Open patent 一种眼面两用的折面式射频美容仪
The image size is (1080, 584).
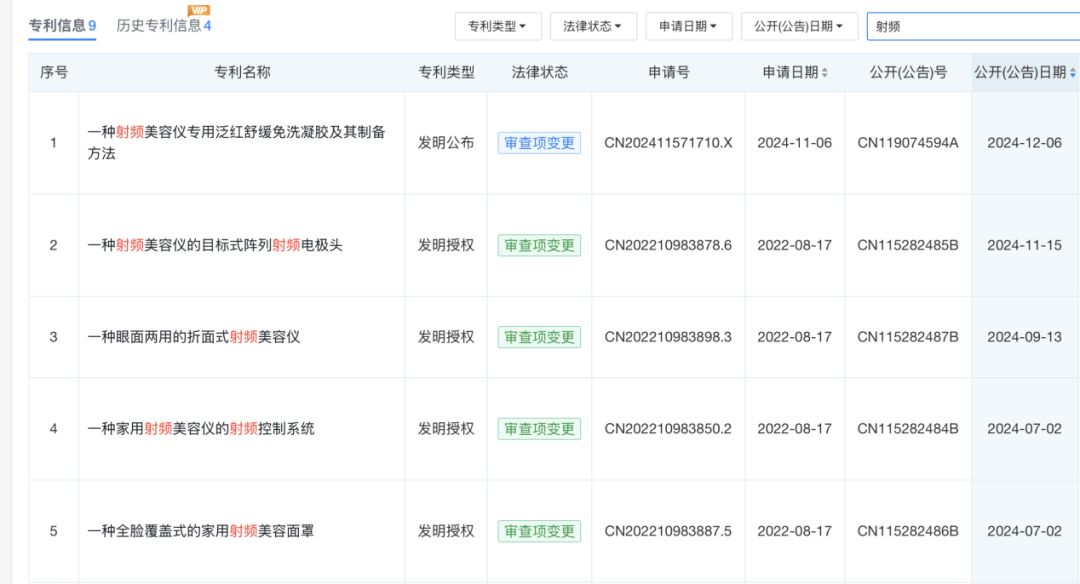[x=194, y=337]
